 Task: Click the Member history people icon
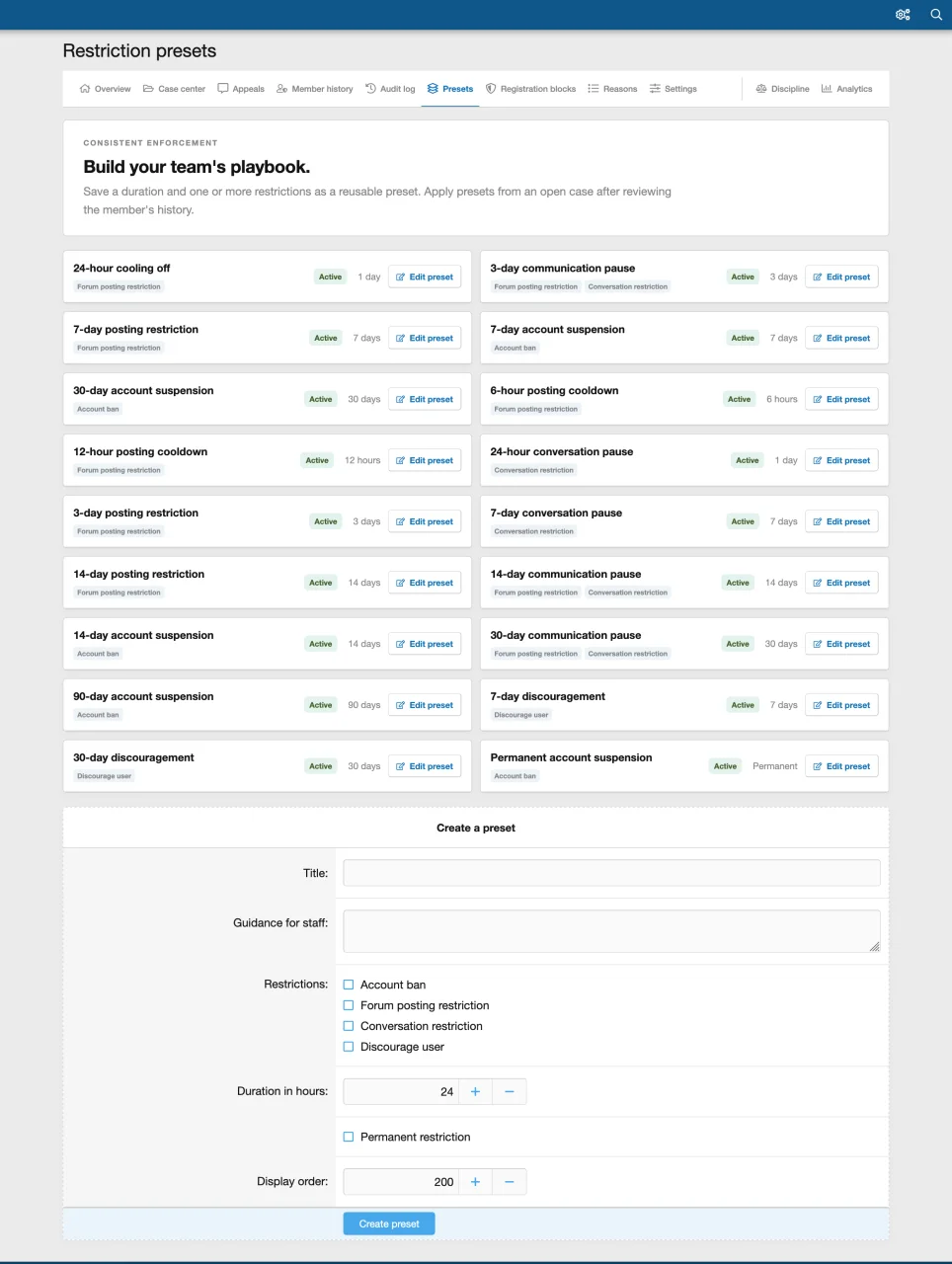tap(281, 89)
